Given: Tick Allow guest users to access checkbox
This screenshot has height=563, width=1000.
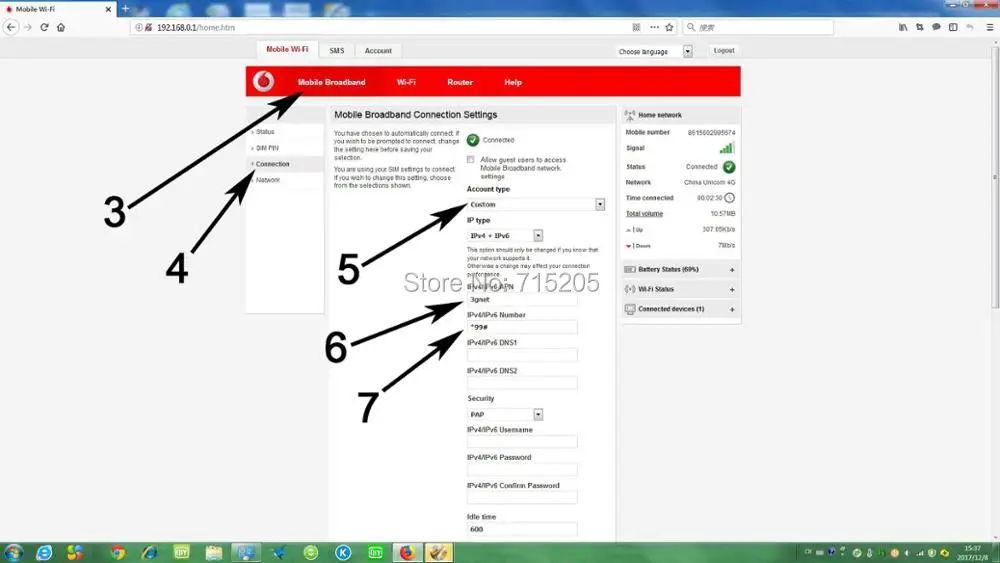Looking at the screenshot, I should [x=471, y=159].
